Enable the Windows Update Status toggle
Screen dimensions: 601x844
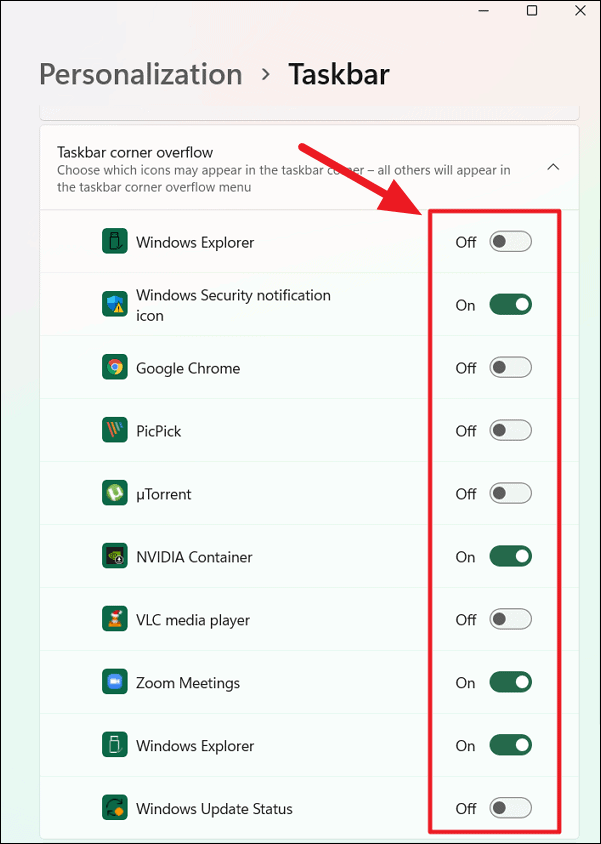pyautogui.click(x=510, y=808)
